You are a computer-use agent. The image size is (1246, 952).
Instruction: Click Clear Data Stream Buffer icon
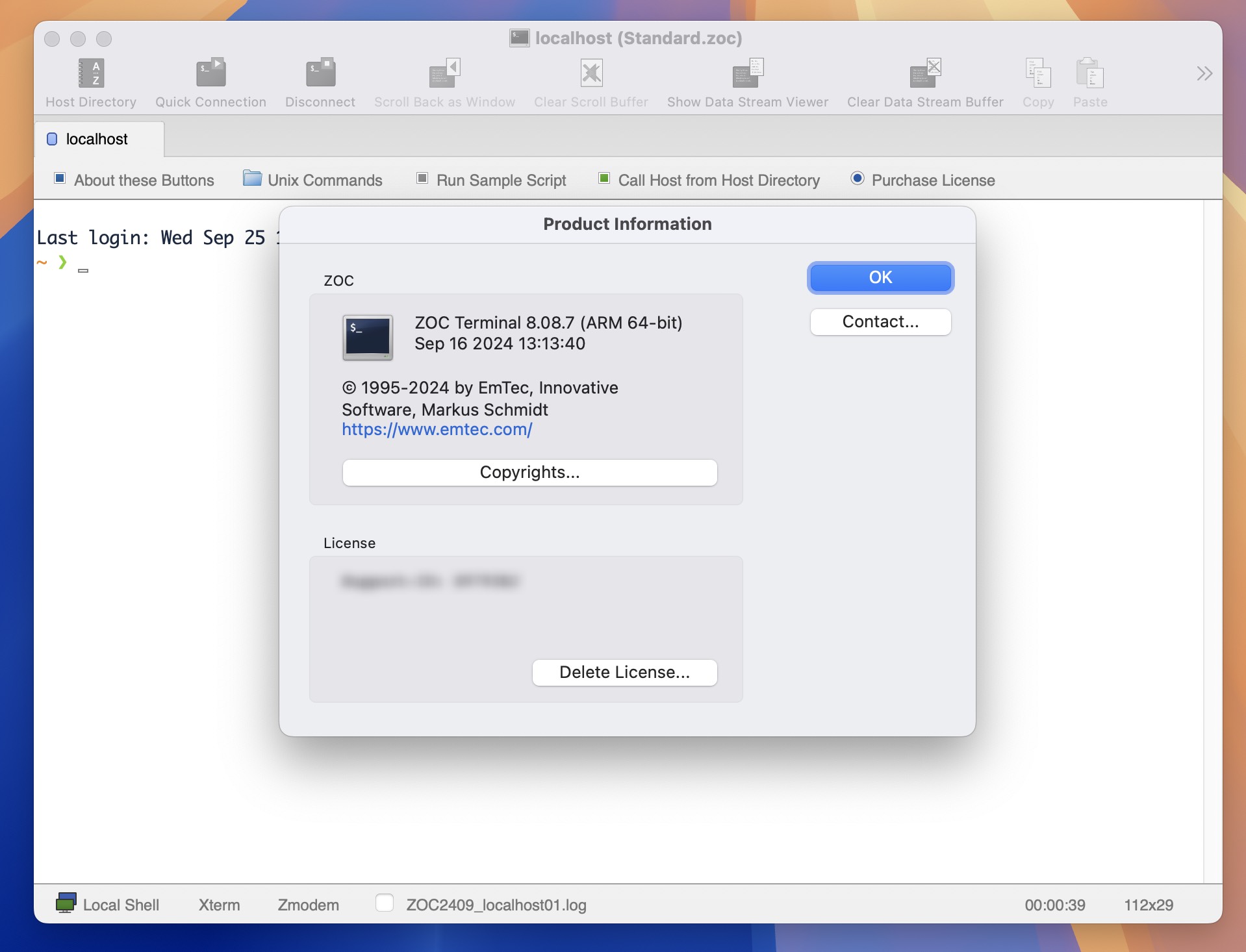pyautogui.click(x=925, y=73)
